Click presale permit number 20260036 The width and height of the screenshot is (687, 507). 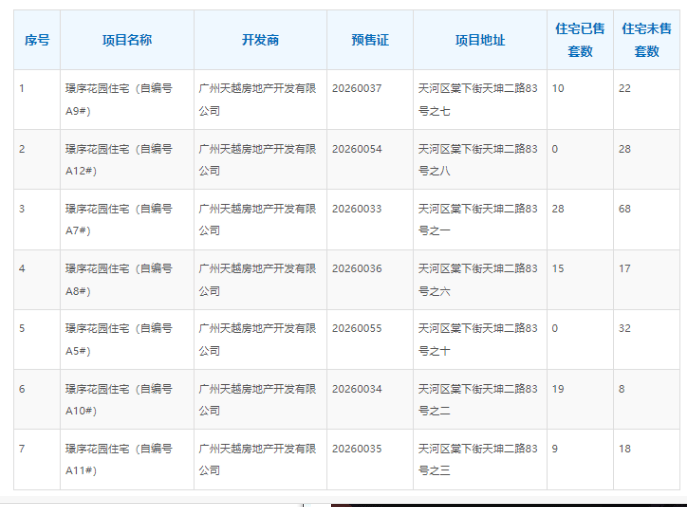(357, 269)
